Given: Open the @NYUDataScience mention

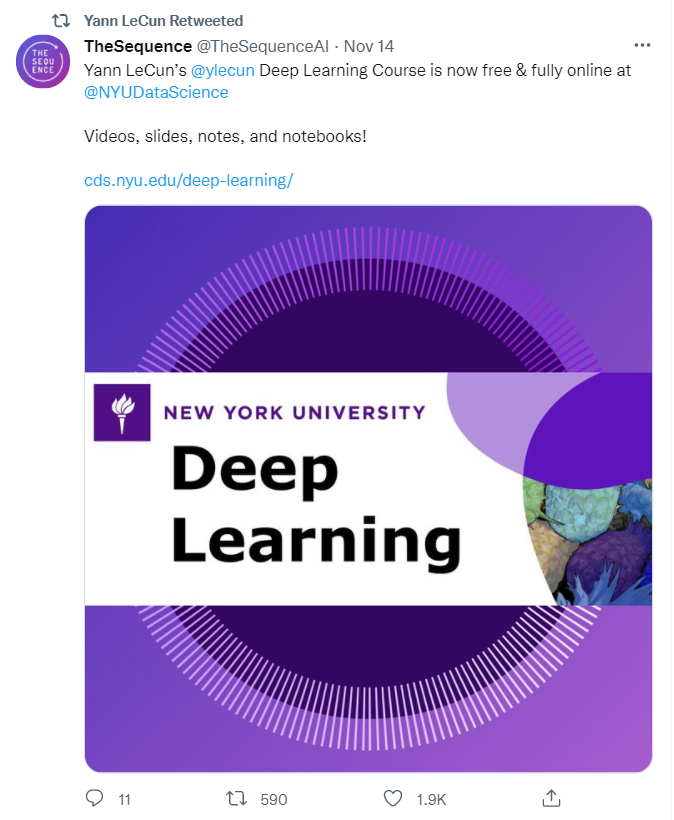Looking at the screenshot, I should click(x=156, y=92).
